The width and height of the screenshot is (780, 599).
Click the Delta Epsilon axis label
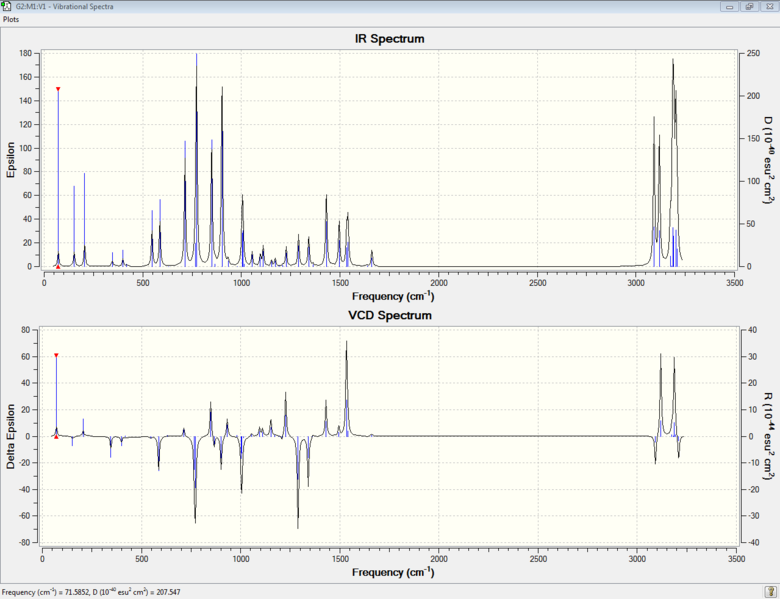(10, 436)
